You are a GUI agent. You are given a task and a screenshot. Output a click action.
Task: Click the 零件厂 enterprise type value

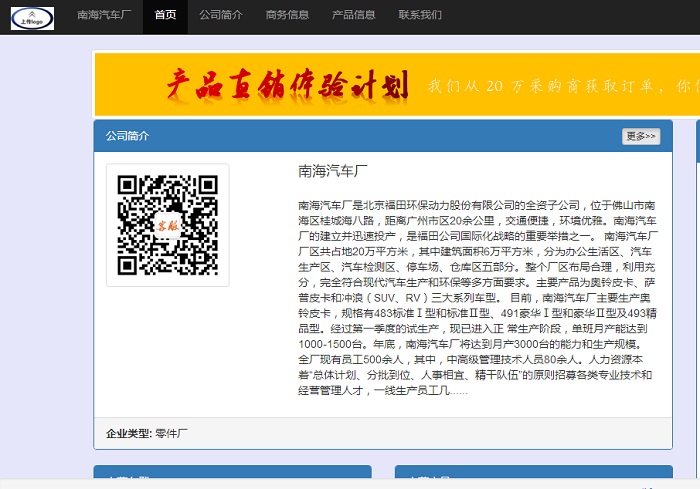172,433
